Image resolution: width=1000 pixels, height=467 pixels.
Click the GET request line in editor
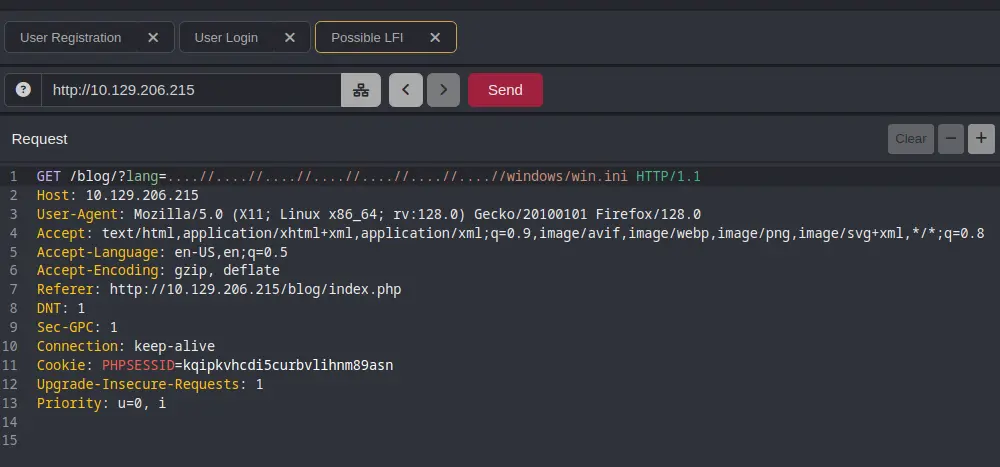pyautogui.click(x=369, y=176)
